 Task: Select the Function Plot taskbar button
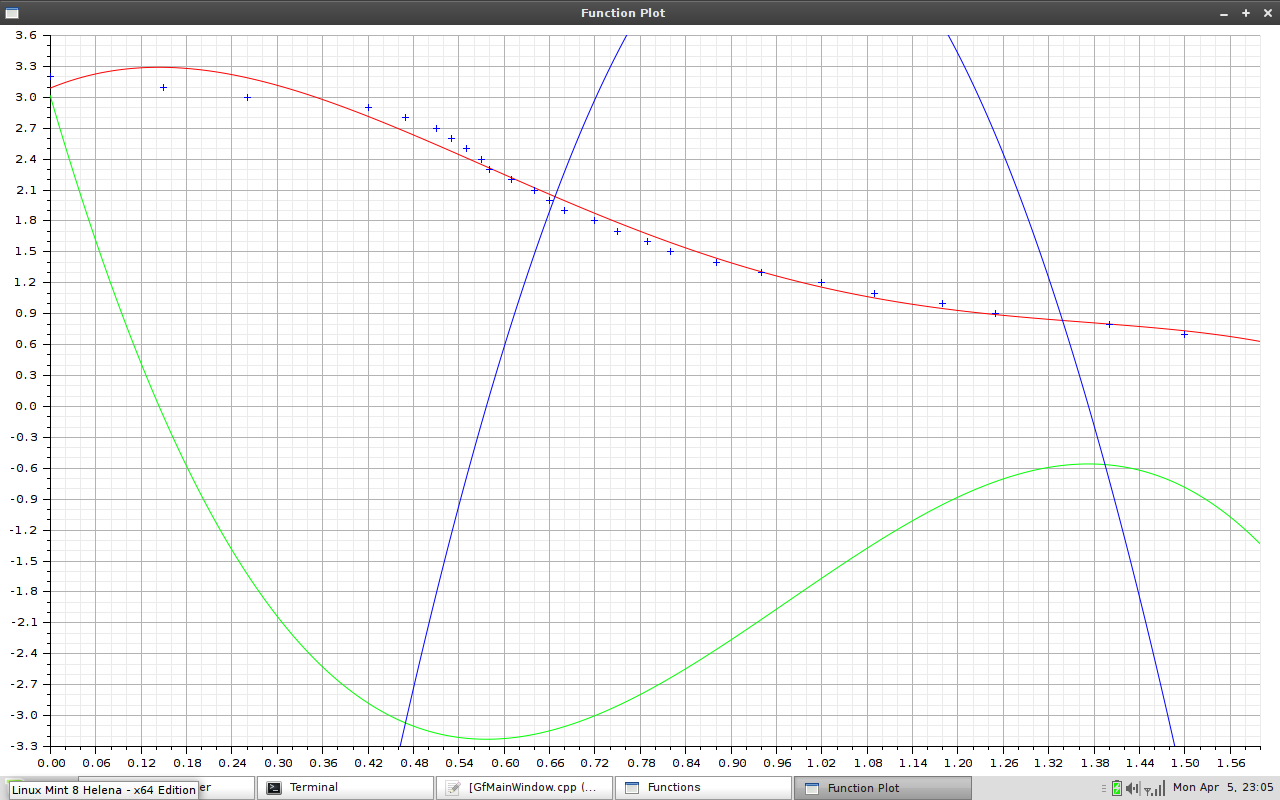coord(882,788)
